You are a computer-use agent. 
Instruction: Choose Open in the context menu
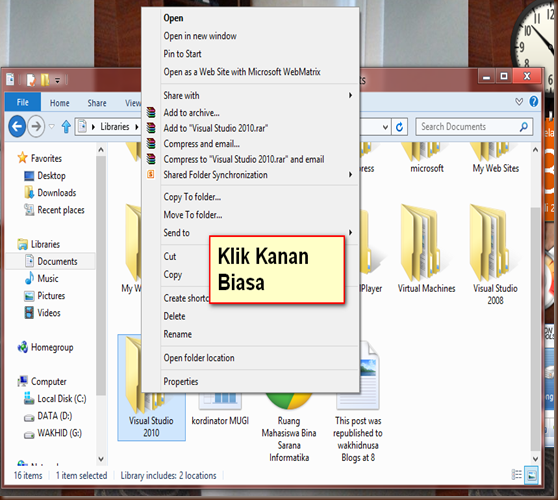[x=173, y=18]
